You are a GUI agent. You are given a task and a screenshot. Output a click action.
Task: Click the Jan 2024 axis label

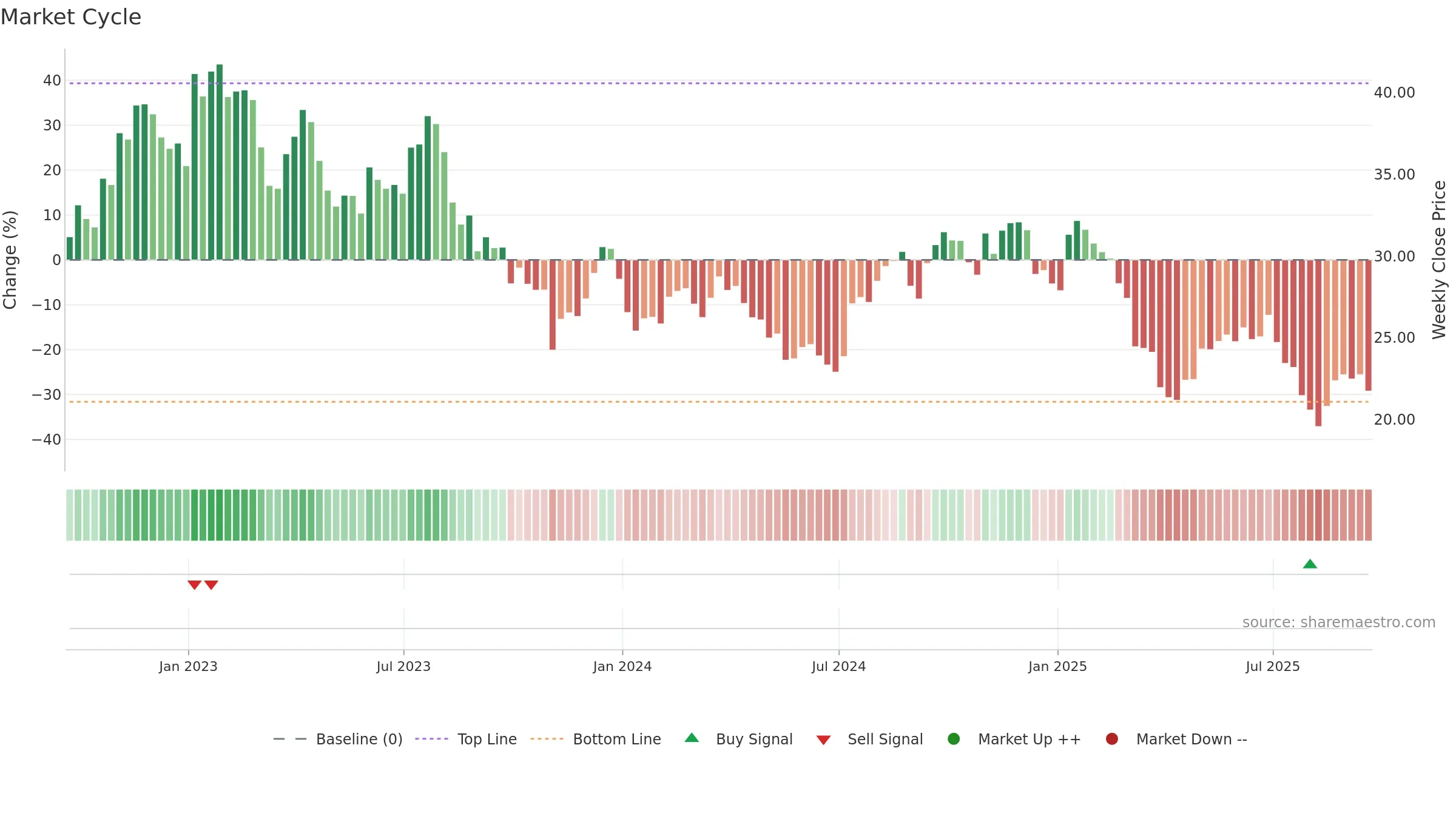(x=622, y=666)
